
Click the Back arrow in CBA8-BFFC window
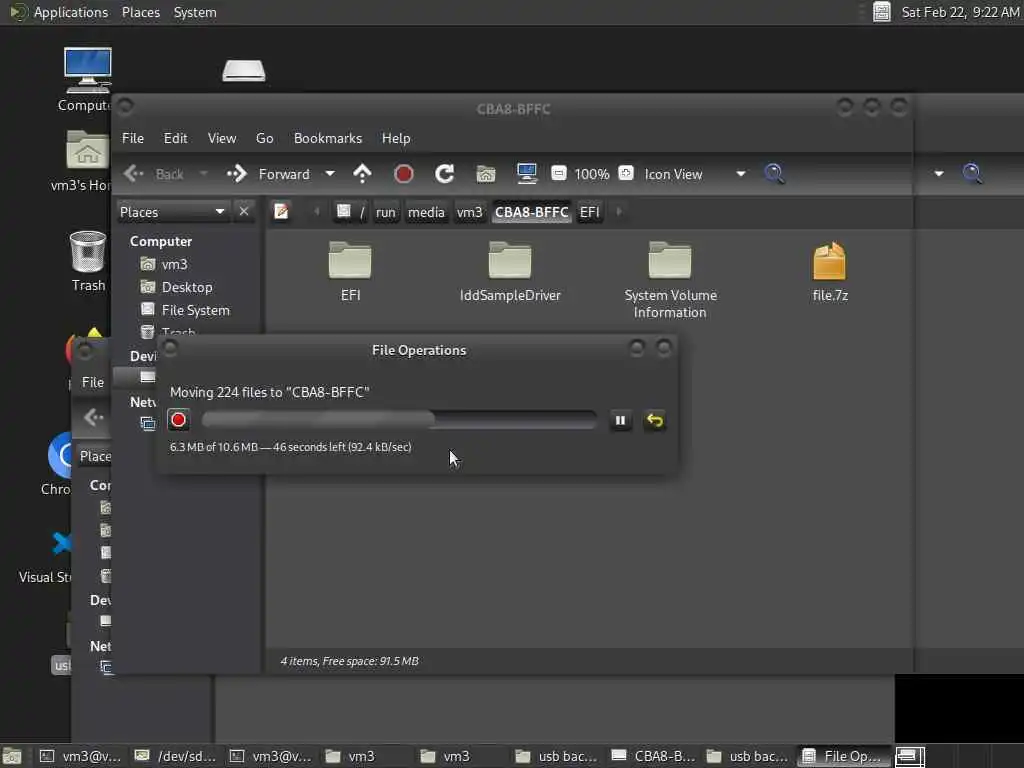pos(134,174)
